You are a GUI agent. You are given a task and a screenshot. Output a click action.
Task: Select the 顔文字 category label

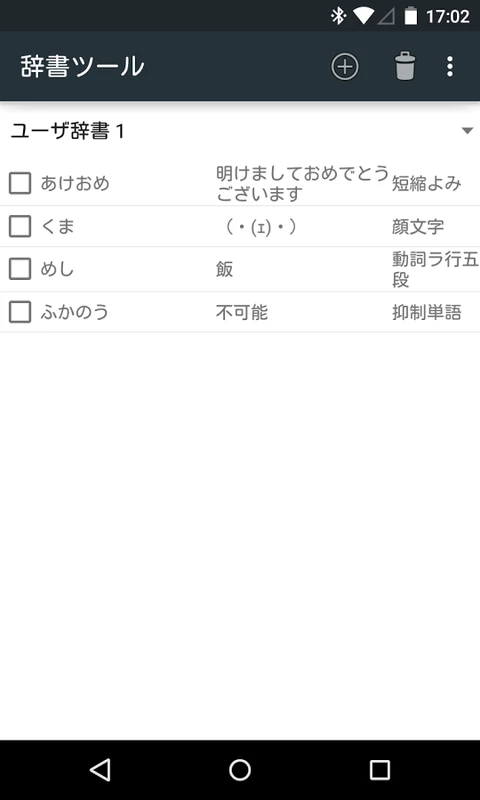418,227
